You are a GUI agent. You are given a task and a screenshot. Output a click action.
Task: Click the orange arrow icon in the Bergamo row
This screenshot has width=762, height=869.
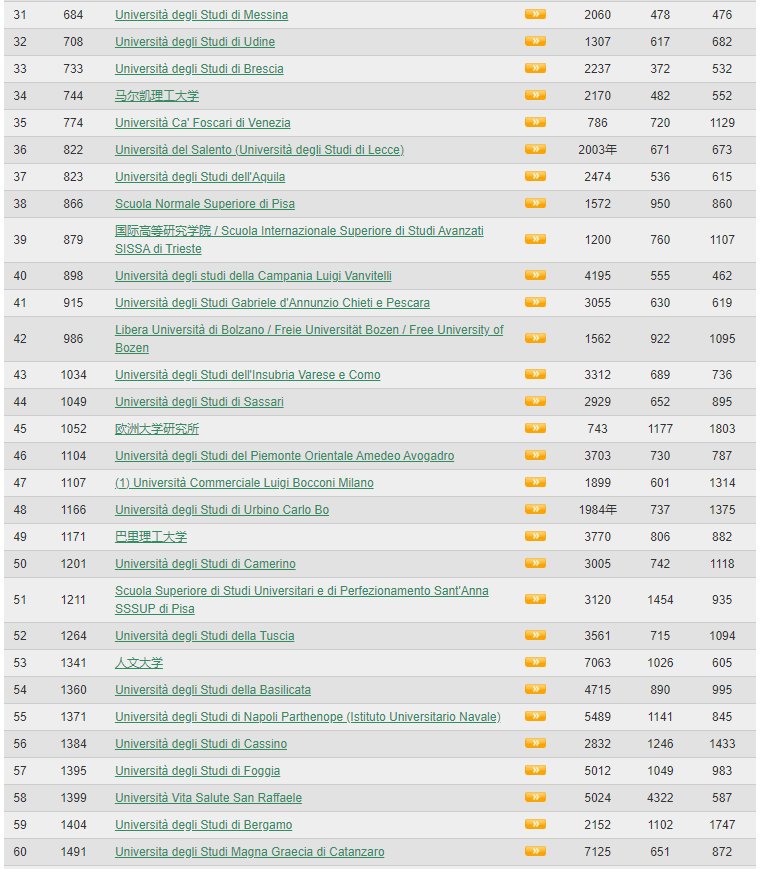click(535, 824)
